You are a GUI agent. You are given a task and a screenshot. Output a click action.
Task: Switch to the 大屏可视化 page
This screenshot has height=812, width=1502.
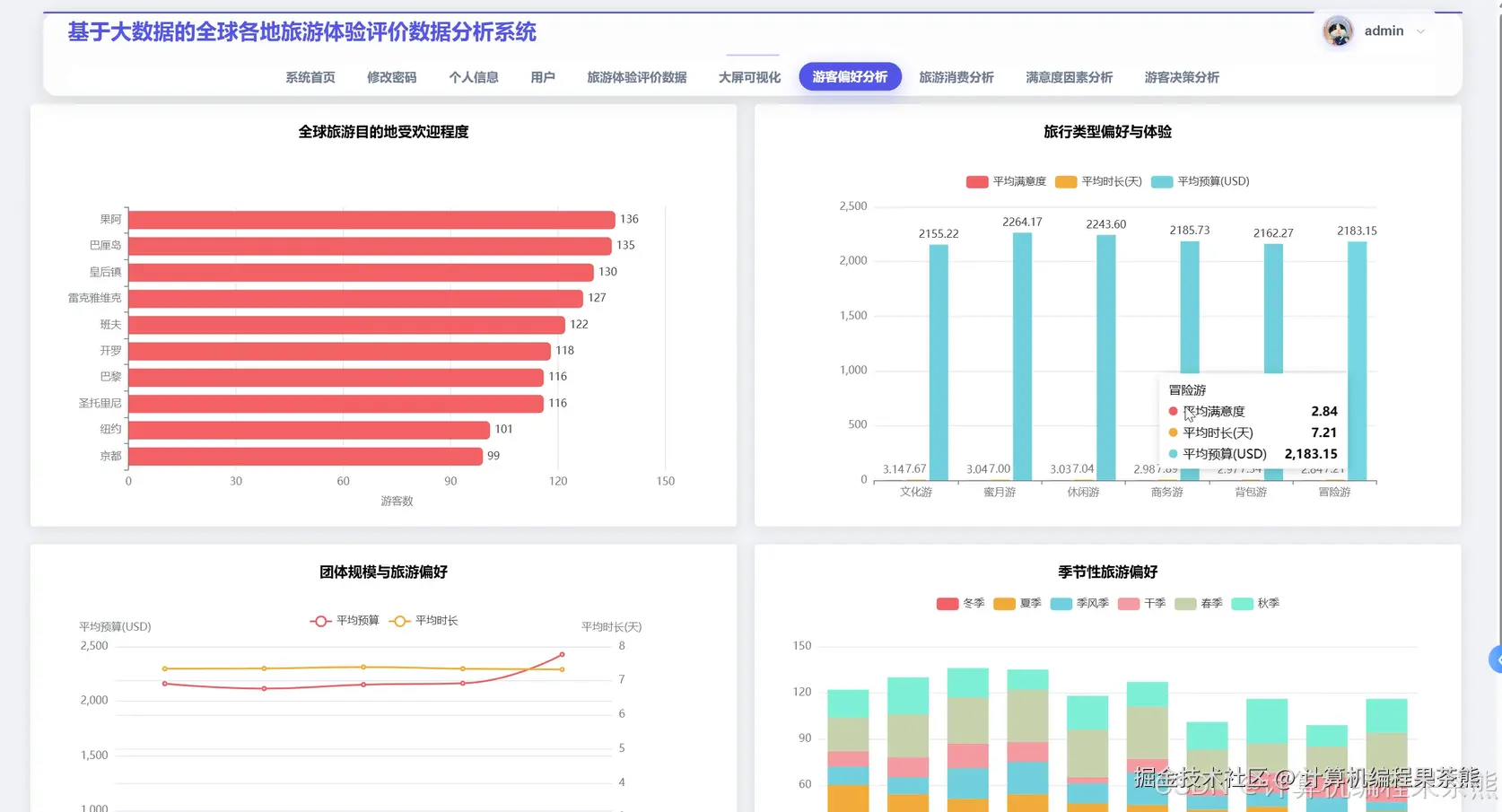[749, 77]
